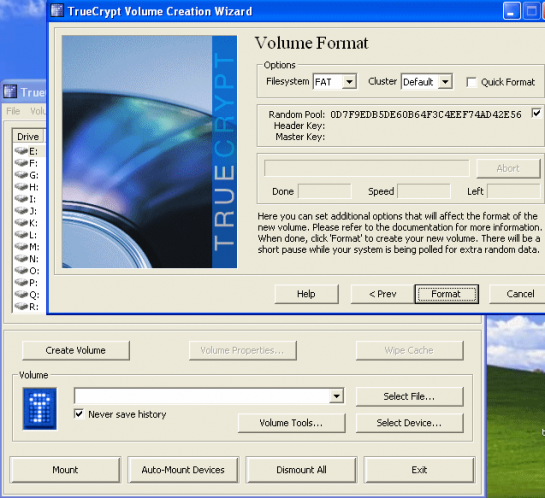Image resolution: width=545 pixels, height=498 pixels.
Task: Click the TrueCrypt wizard title bar icon
Action: pos(57,11)
